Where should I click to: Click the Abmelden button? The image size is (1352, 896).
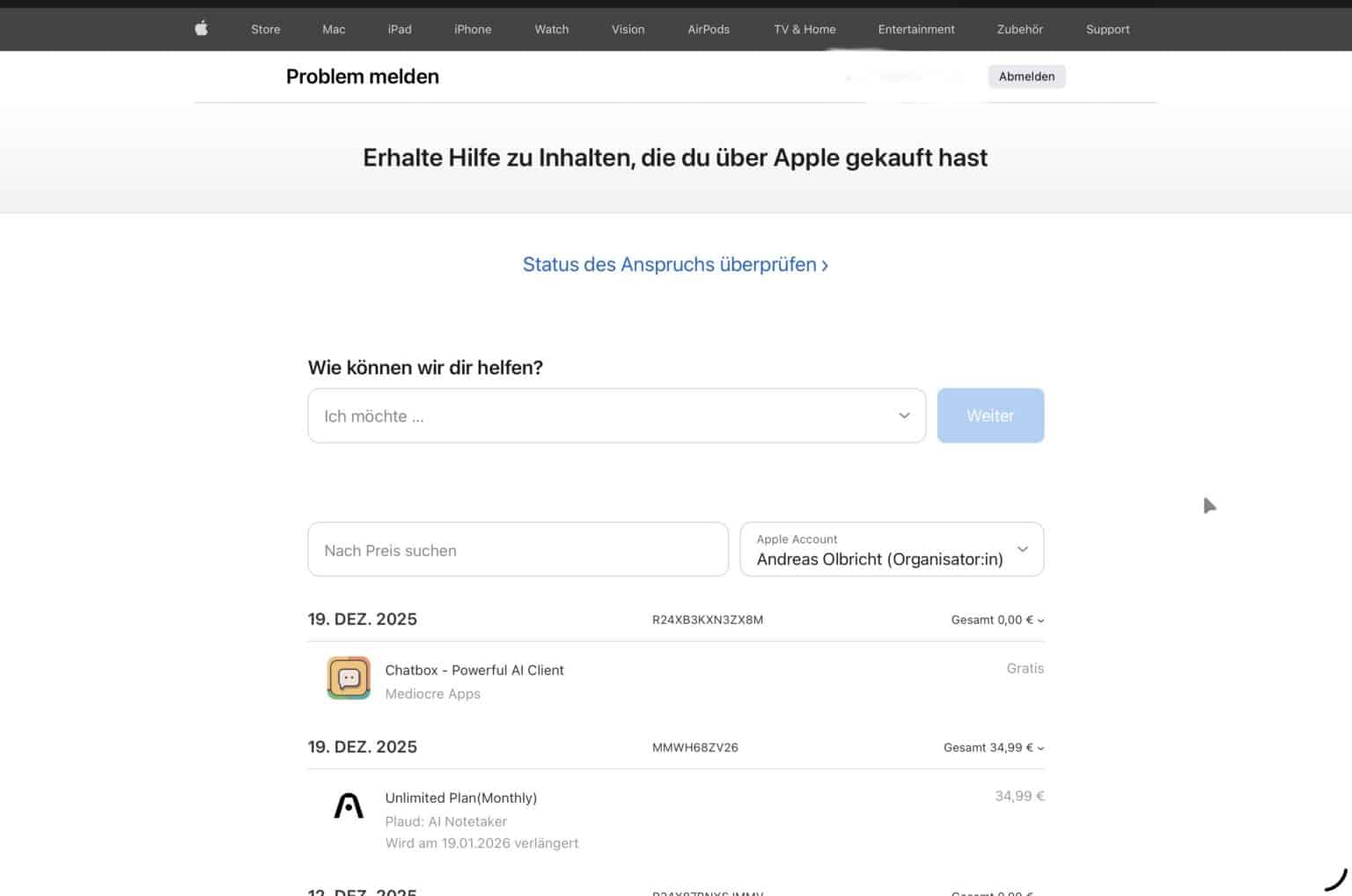point(1026,77)
